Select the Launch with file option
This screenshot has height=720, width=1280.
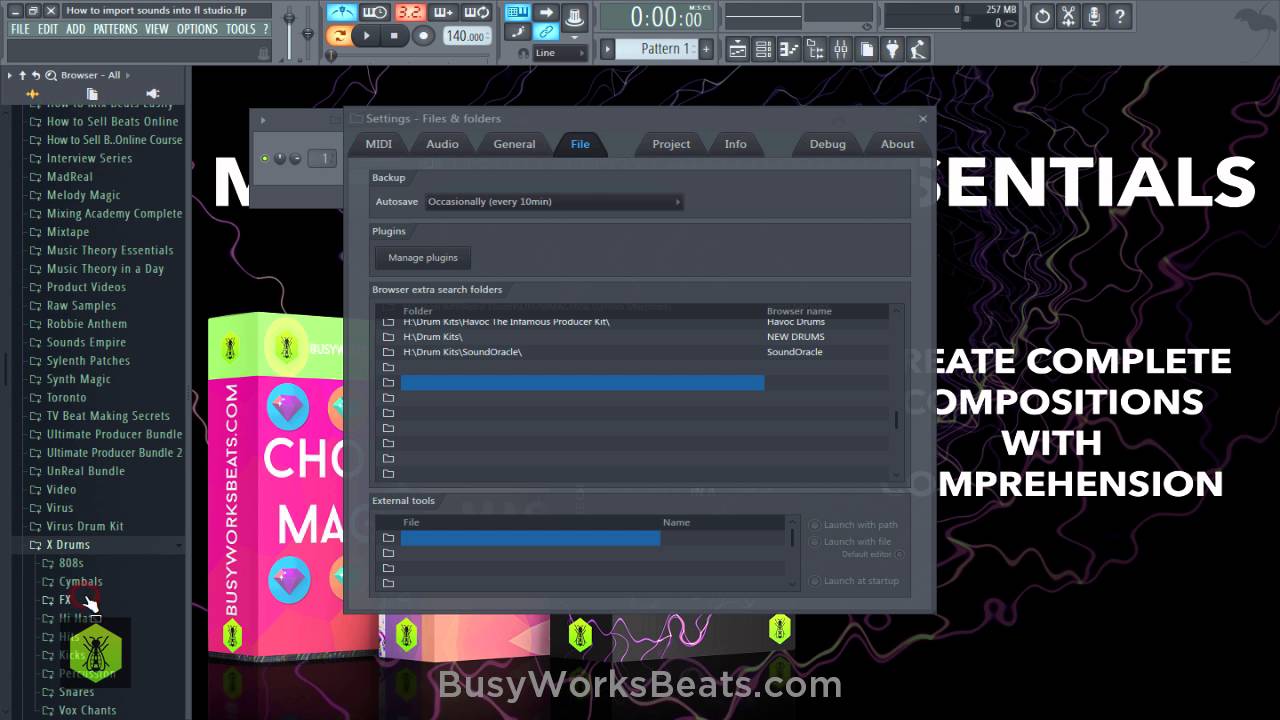pos(851,542)
